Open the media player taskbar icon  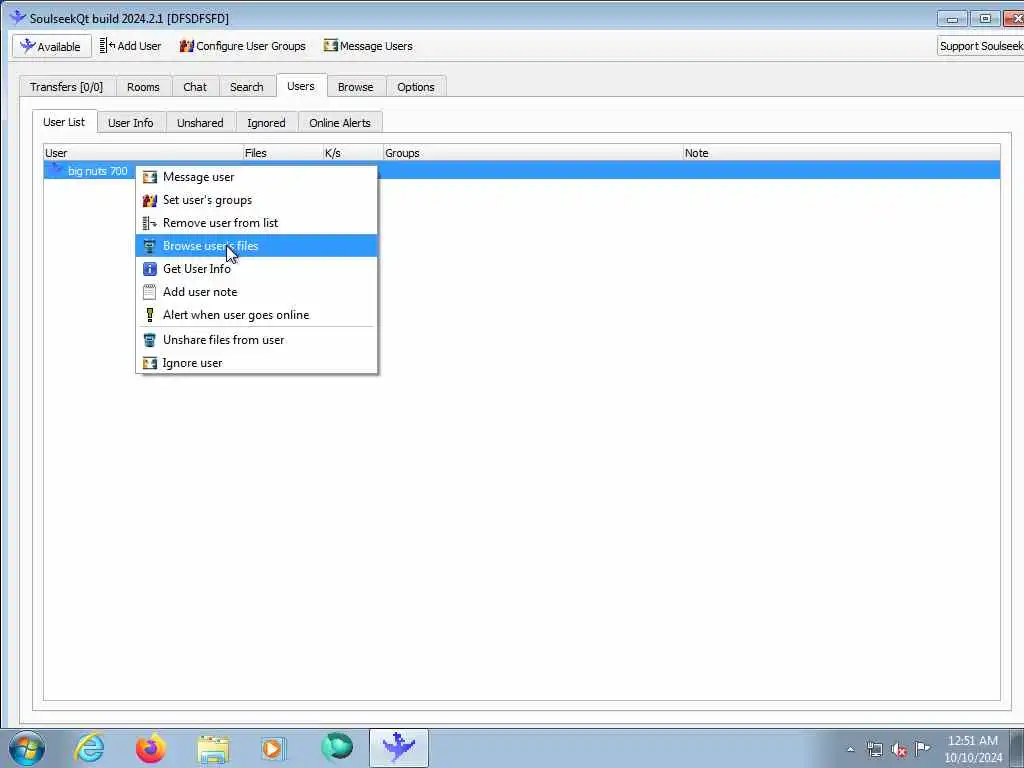coord(273,748)
